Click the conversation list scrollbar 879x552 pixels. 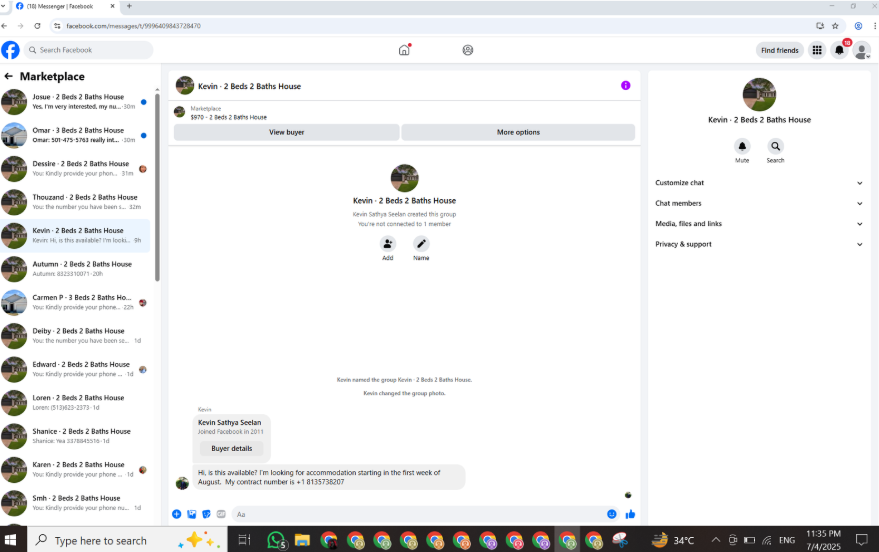(157, 188)
